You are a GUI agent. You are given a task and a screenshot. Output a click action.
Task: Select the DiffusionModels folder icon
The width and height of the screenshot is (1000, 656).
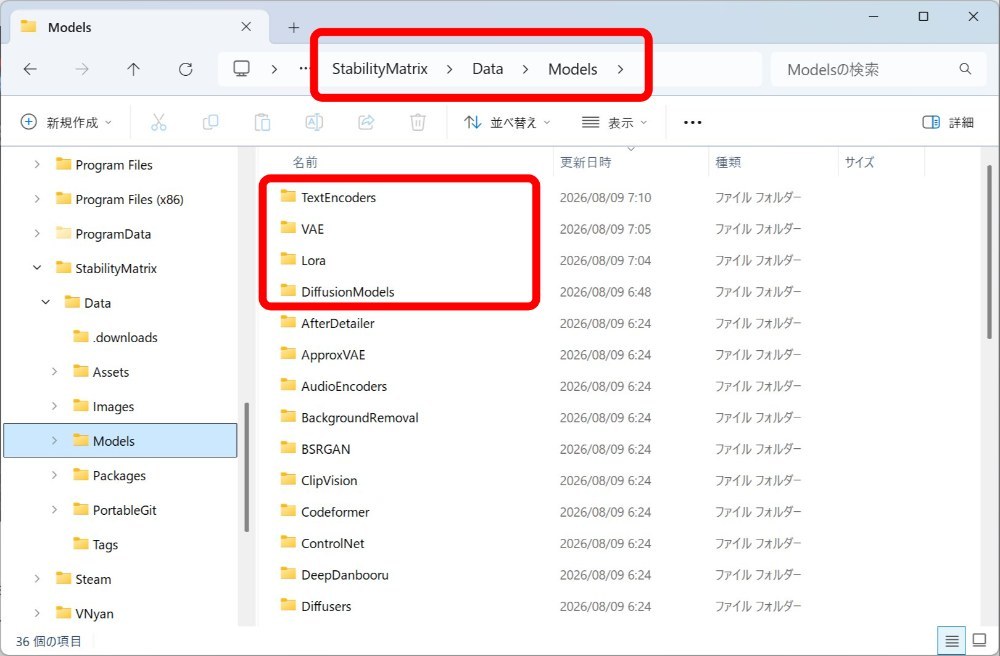point(288,291)
